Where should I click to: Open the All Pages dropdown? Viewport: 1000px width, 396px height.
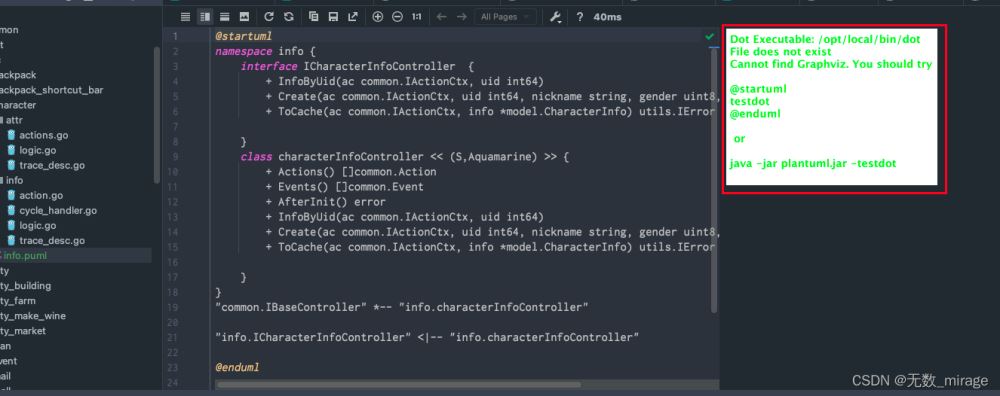point(505,17)
